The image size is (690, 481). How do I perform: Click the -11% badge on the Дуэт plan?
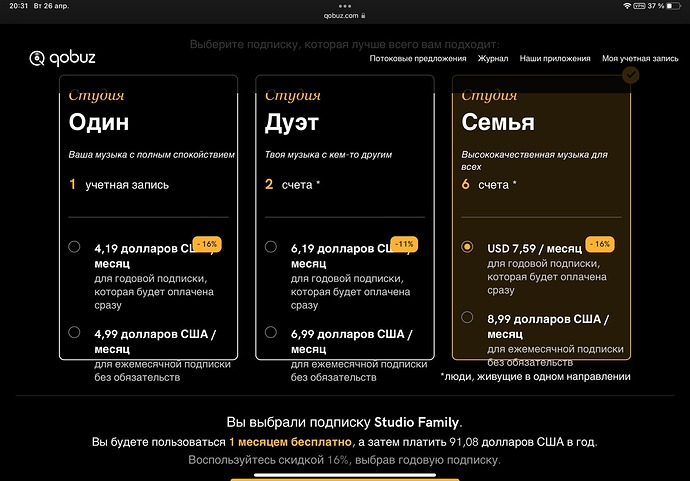click(x=405, y=243)
